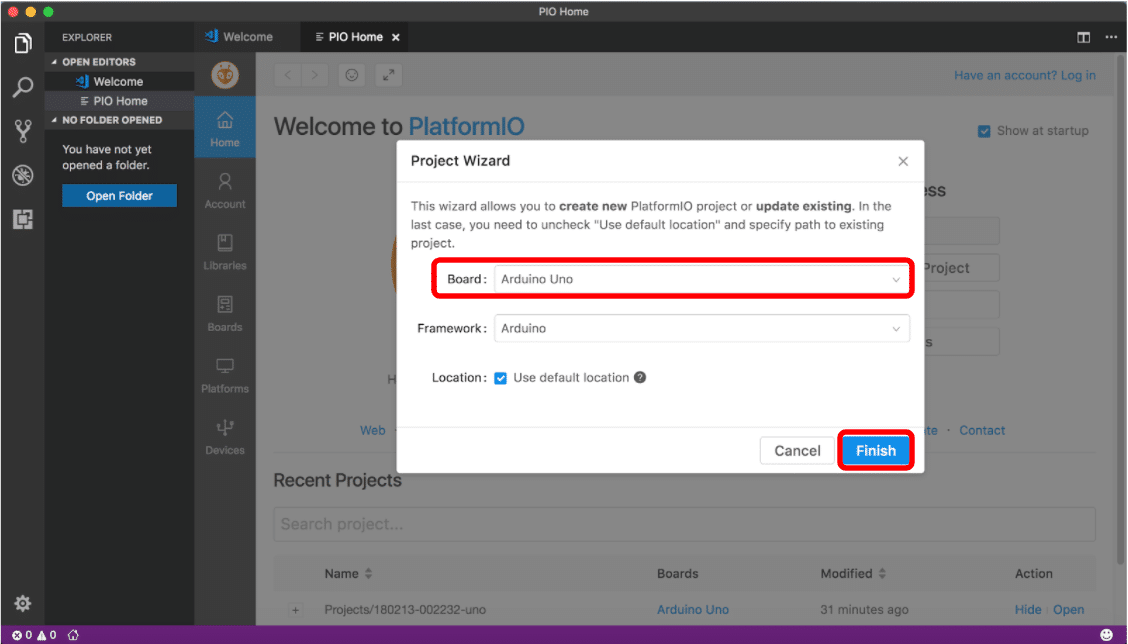This screenshot has width=1128, height=644.
Task: Click the Cancel button in Project Wizard
Action: (x=797, y=450)
